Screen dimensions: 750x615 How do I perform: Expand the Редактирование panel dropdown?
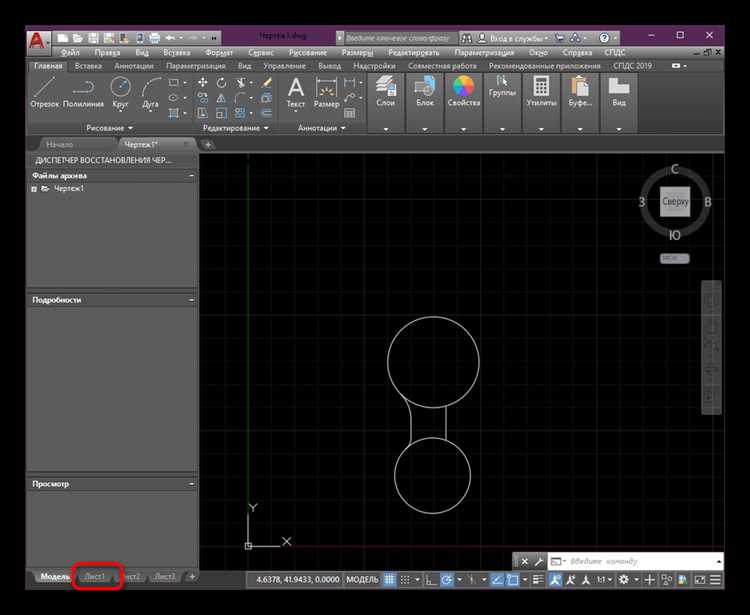[235, 128]
